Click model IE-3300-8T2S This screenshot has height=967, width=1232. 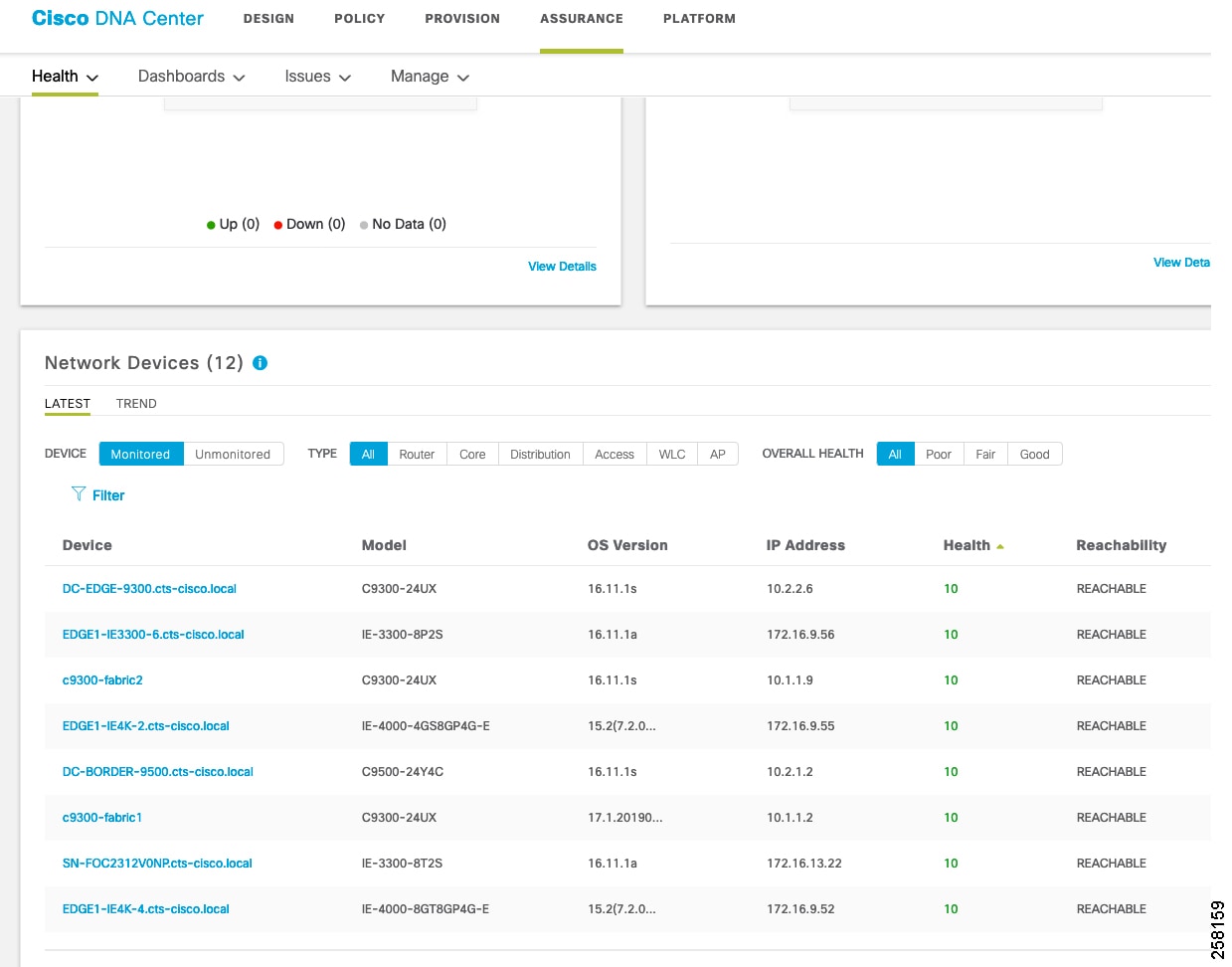click(402, 864)
